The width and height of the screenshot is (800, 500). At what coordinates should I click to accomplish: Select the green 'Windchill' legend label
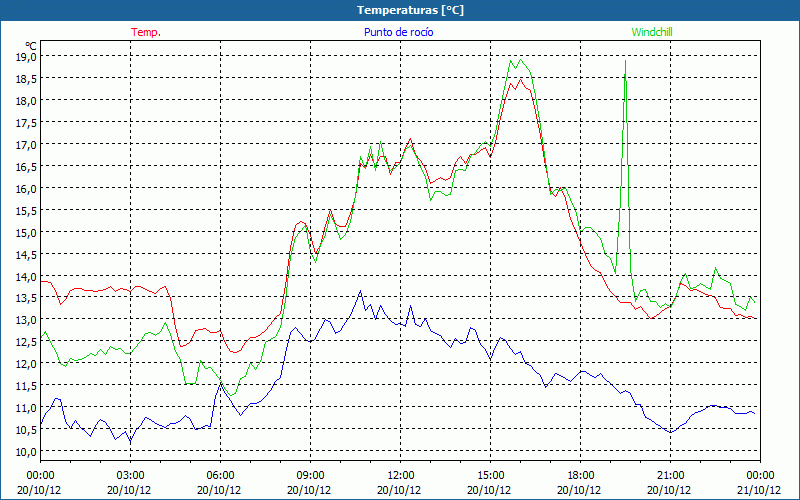(x=652, y=32)
